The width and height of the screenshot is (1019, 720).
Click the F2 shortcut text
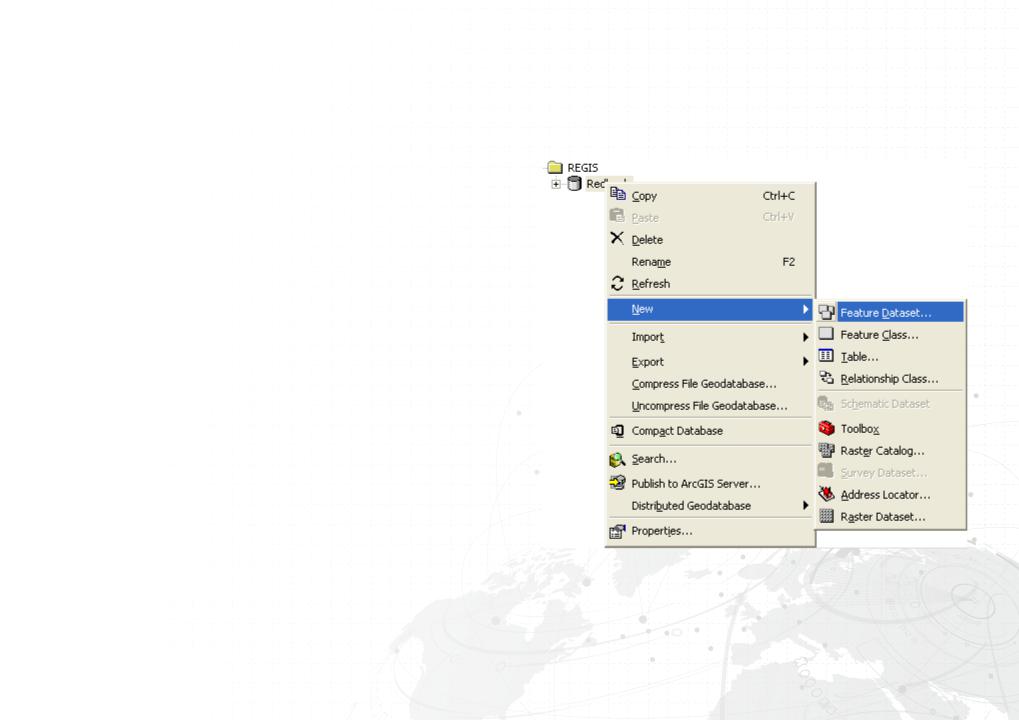[x=788, y=262]
